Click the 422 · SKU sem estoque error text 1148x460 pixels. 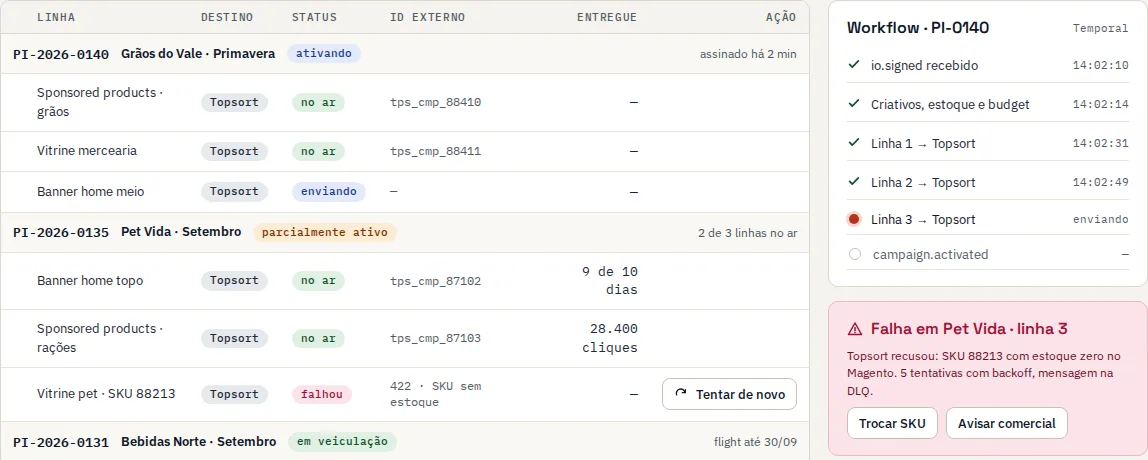(436, 394)
